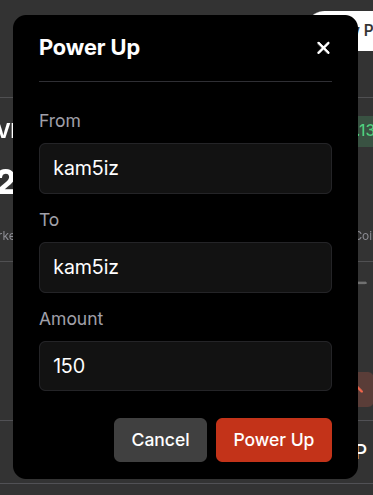
Task: Click the Amount label
Action: [71, 319]
